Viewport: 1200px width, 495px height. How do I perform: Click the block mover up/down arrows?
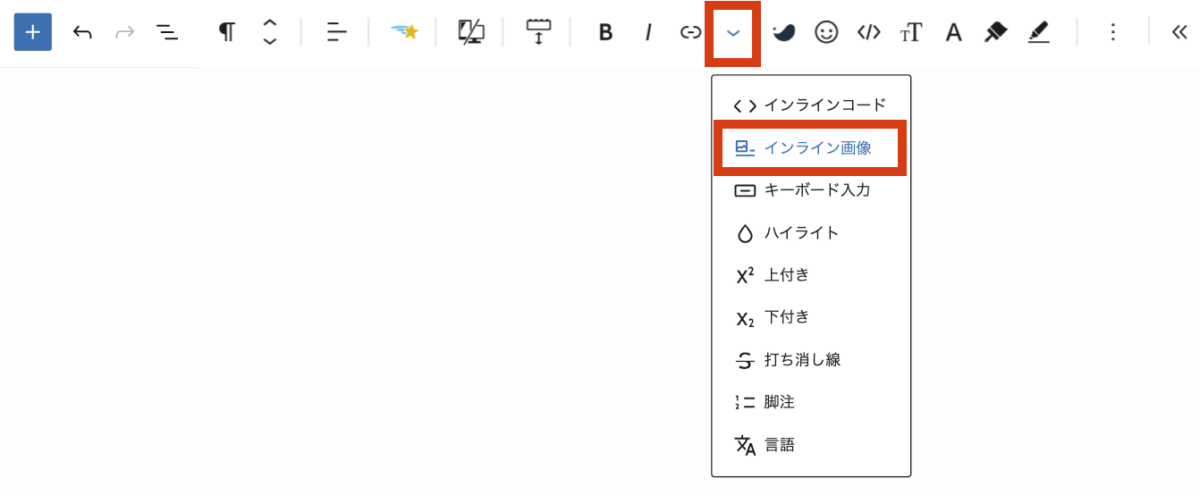click(269, 33)
